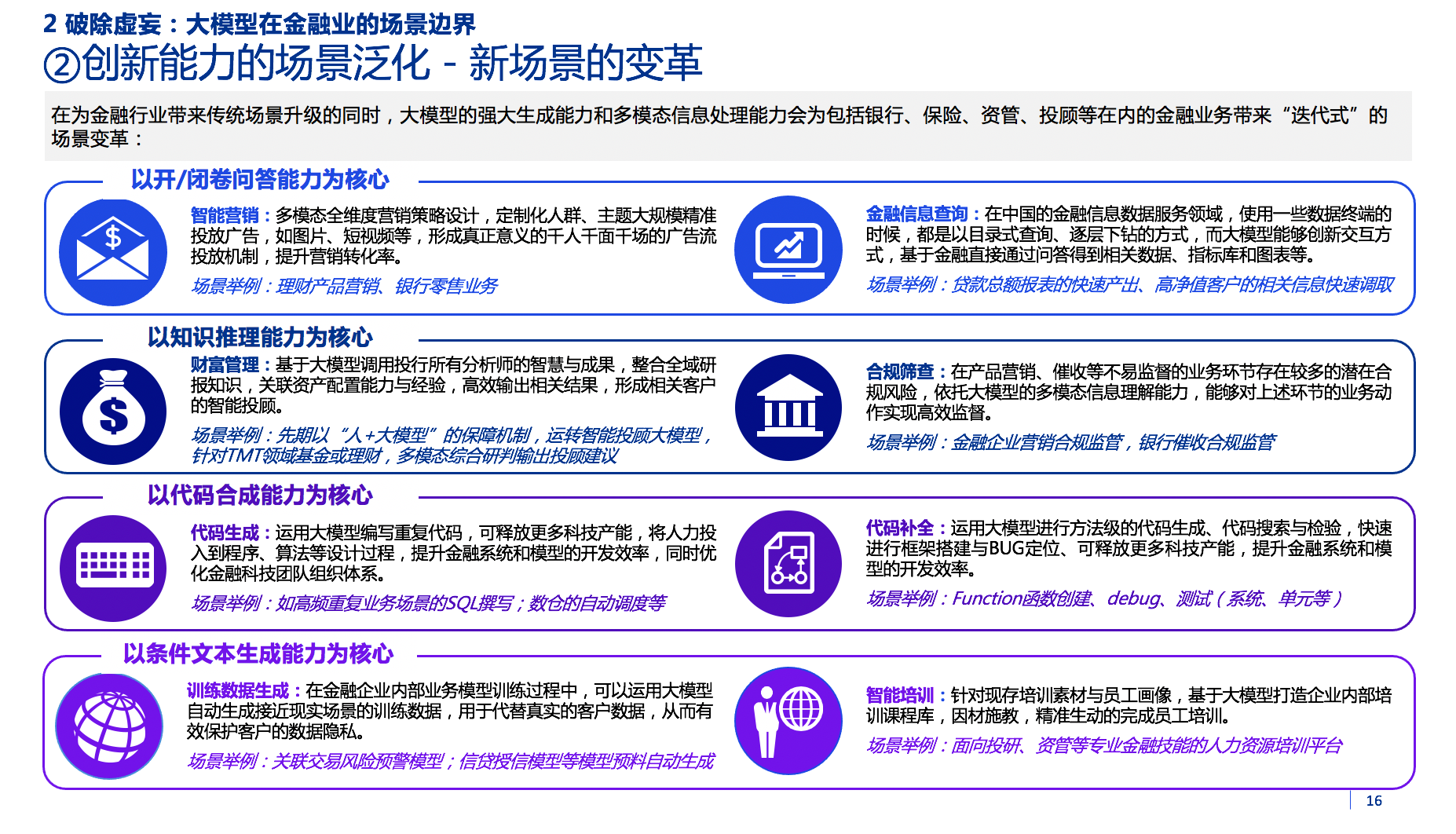Click the page number 16
Image resolution: width=1456 pixels, height=834 pixels.
coord(1374,800)
